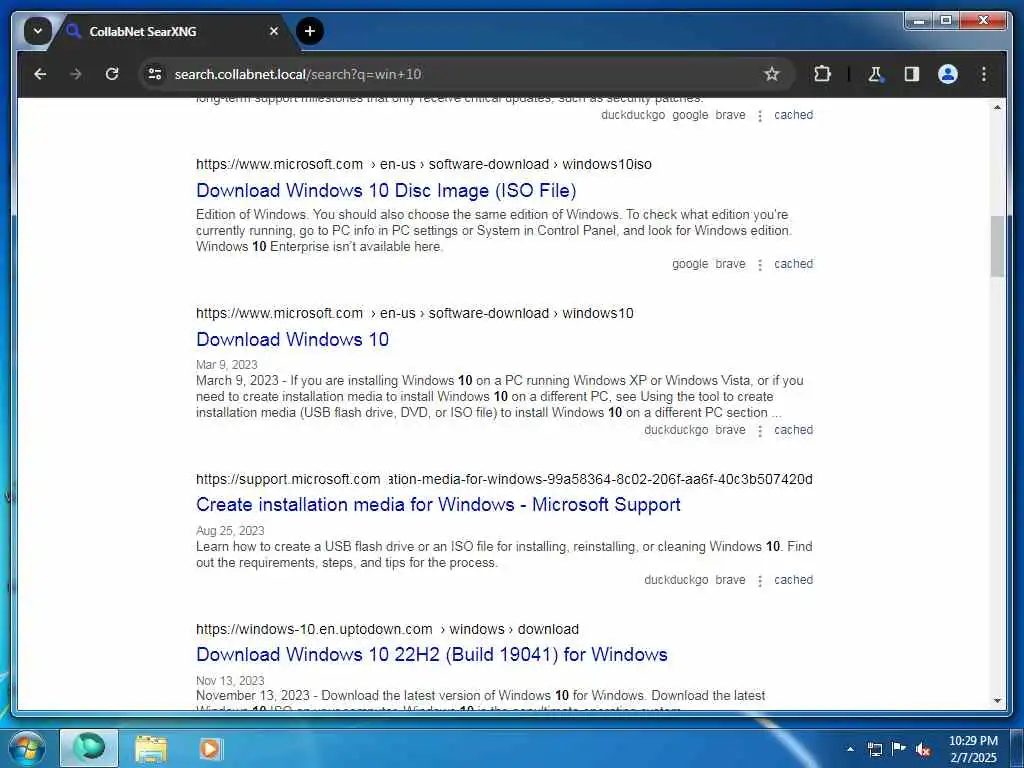Close the CollabNet SearXNG tab
This screenshot has height=768, width=1024.
[274, 31]
